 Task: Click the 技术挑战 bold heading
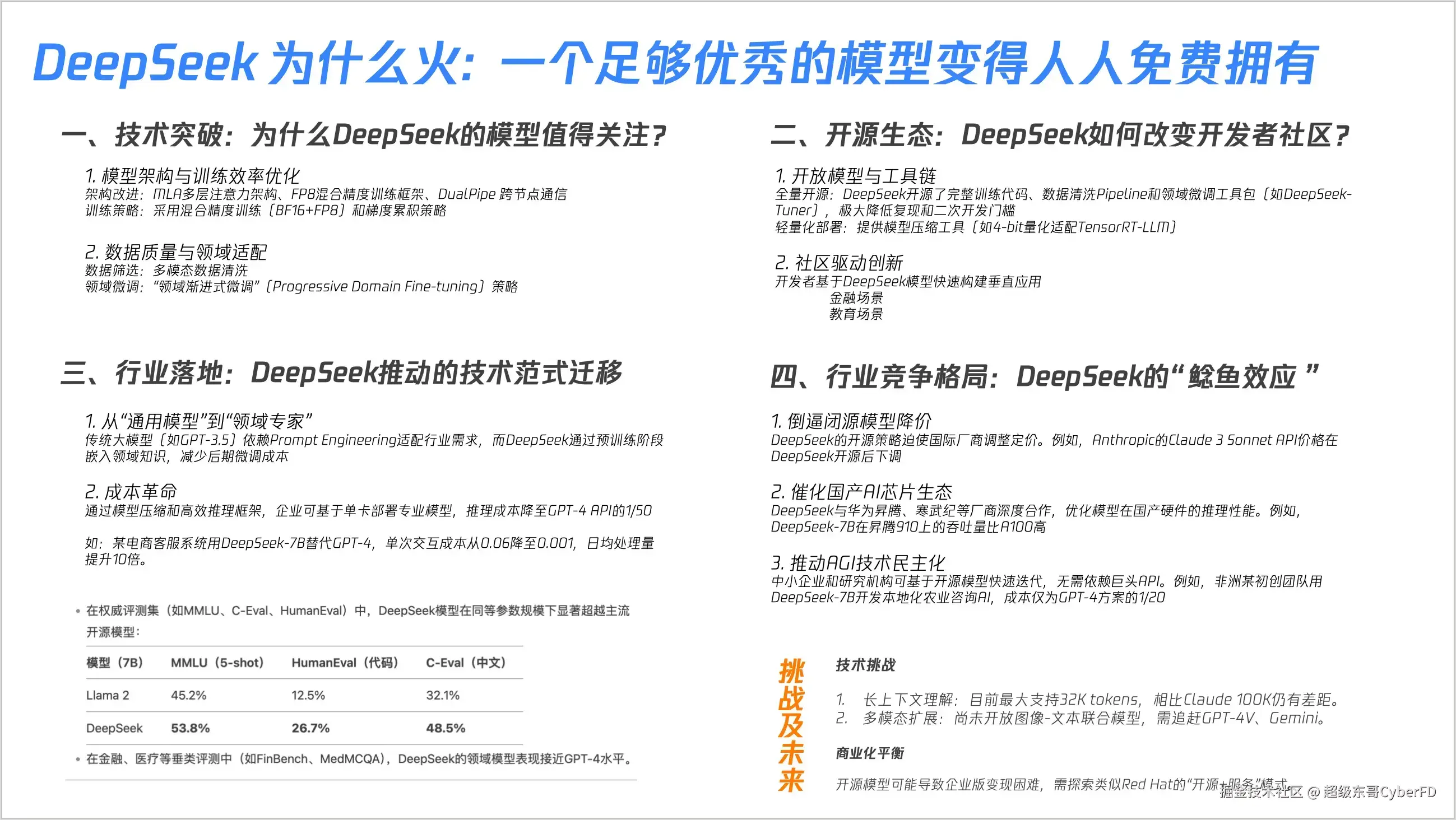click(x=865, y=665)
